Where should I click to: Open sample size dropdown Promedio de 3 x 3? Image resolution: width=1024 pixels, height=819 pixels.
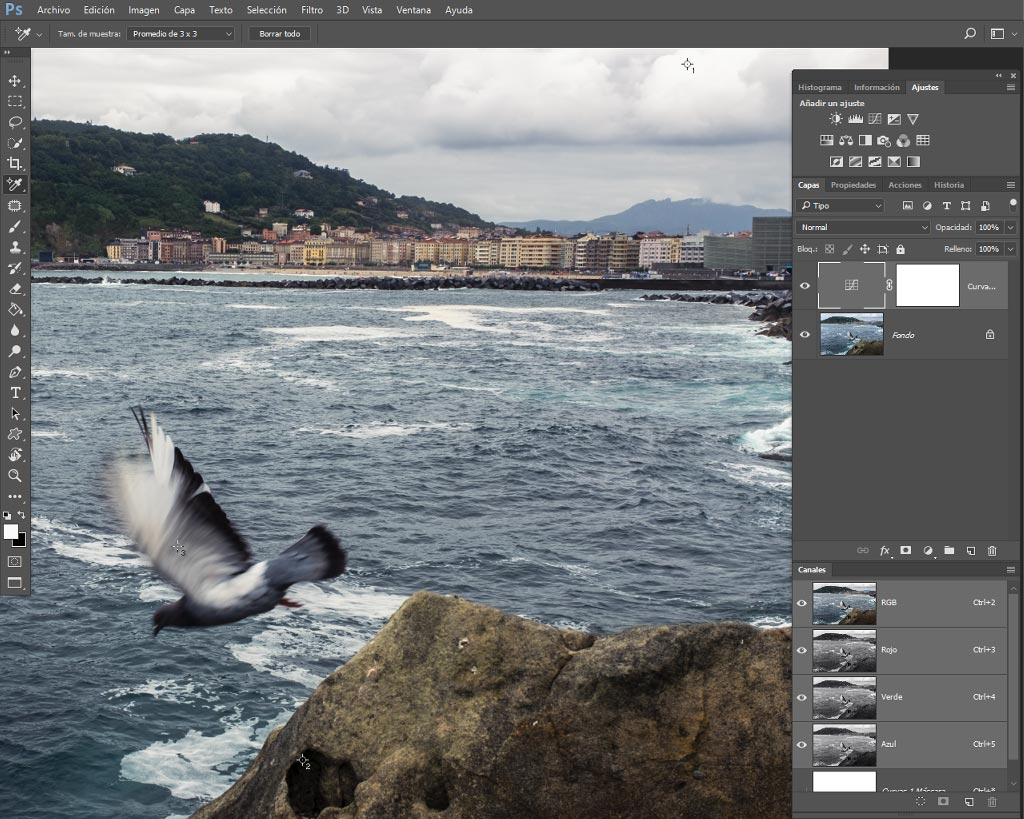[x=180, y=34]
